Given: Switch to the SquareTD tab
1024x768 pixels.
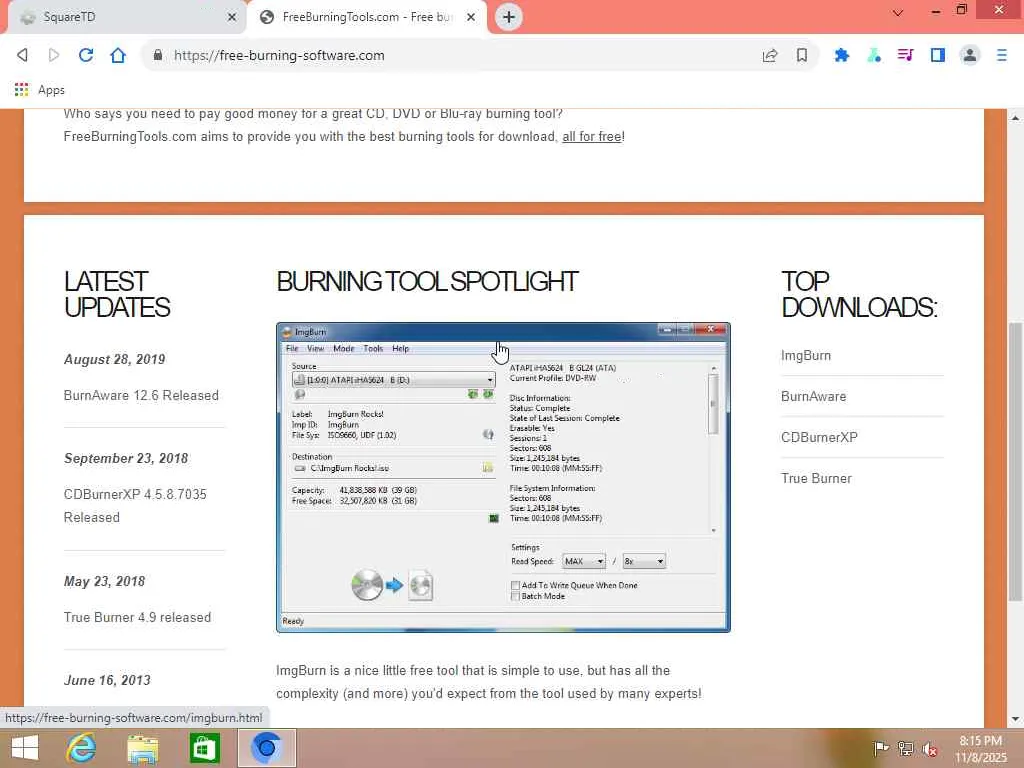Looking at the screenshot, I should [x=126, y=17].
